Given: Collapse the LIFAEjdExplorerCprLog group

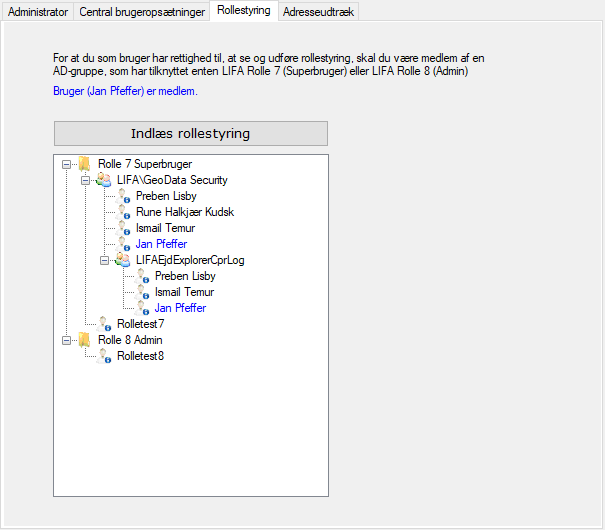Looking at the screenshot, I should point(105,260).
